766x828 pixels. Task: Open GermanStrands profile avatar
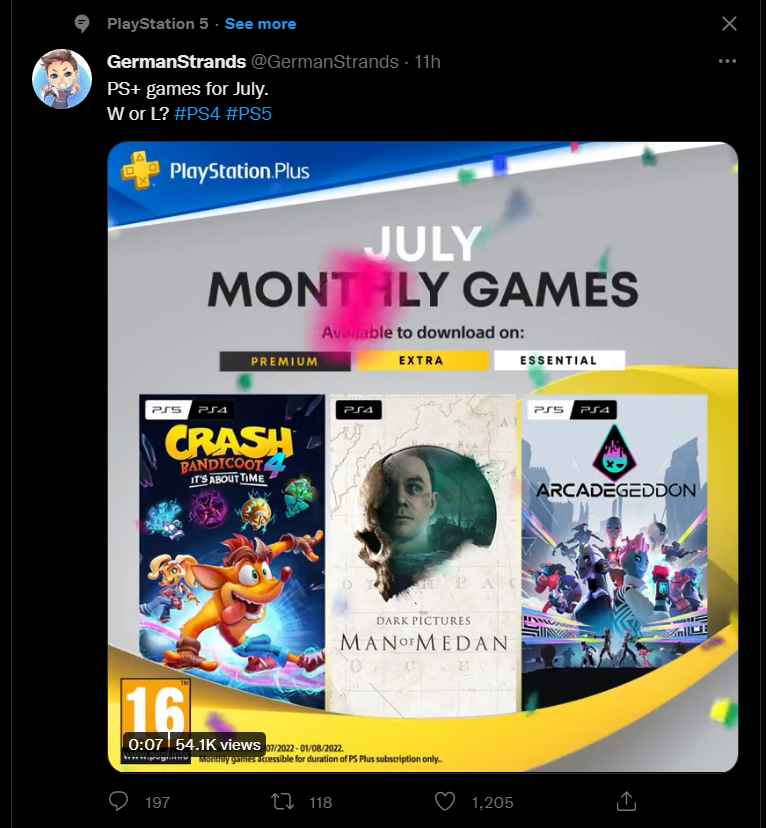[62, 79]
